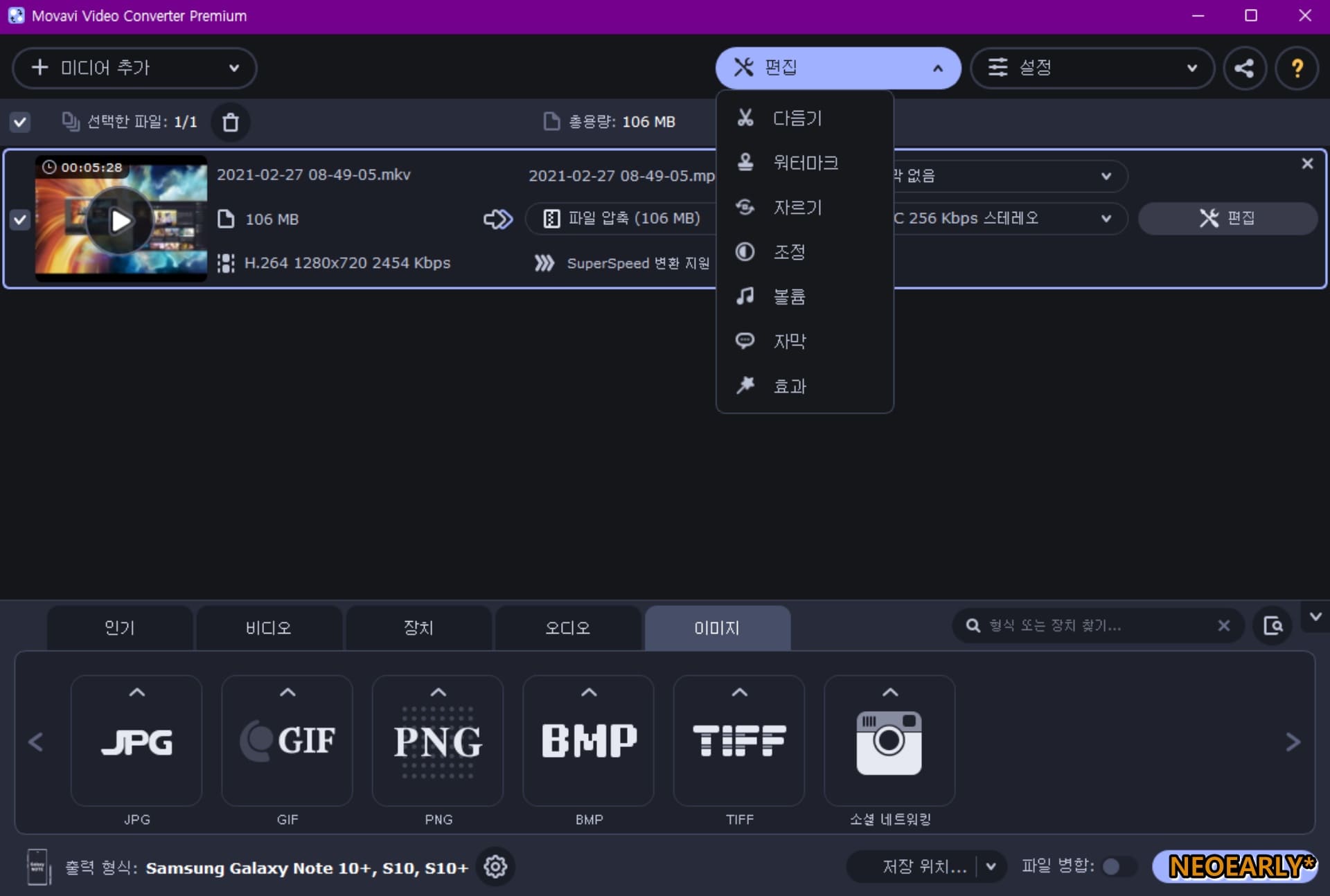Click the output format gear icon
Viewport: 1330px width, 896px height.
tap(495, 867)
